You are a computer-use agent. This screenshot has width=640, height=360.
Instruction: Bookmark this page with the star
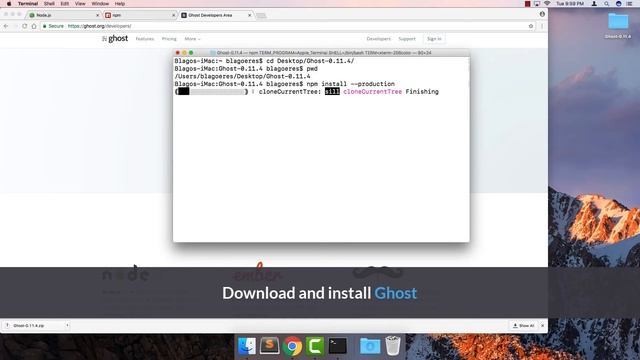(531, 26)
